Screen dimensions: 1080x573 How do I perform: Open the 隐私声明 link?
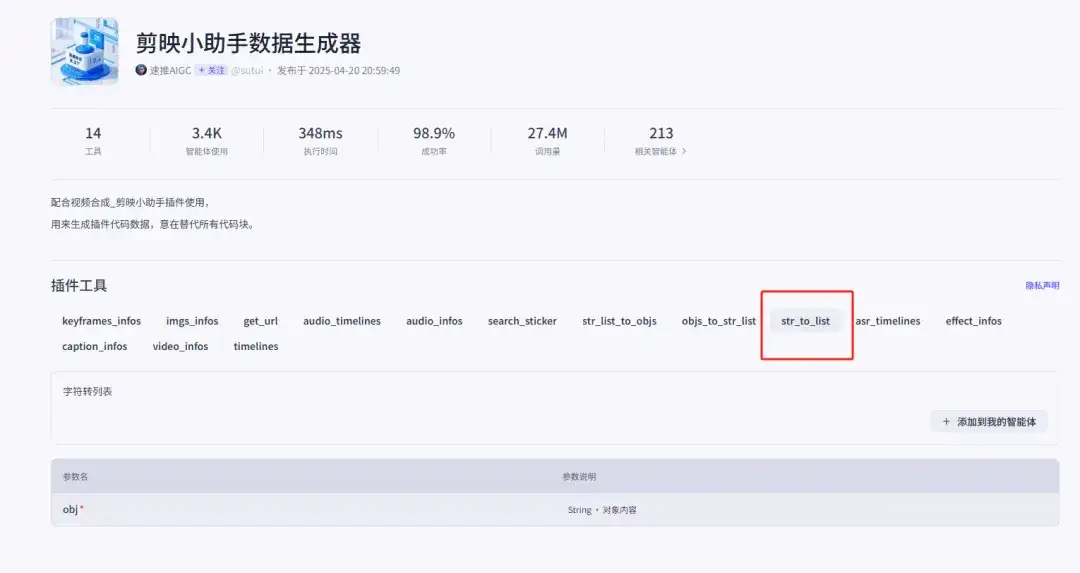click(x=1042, y=285)
